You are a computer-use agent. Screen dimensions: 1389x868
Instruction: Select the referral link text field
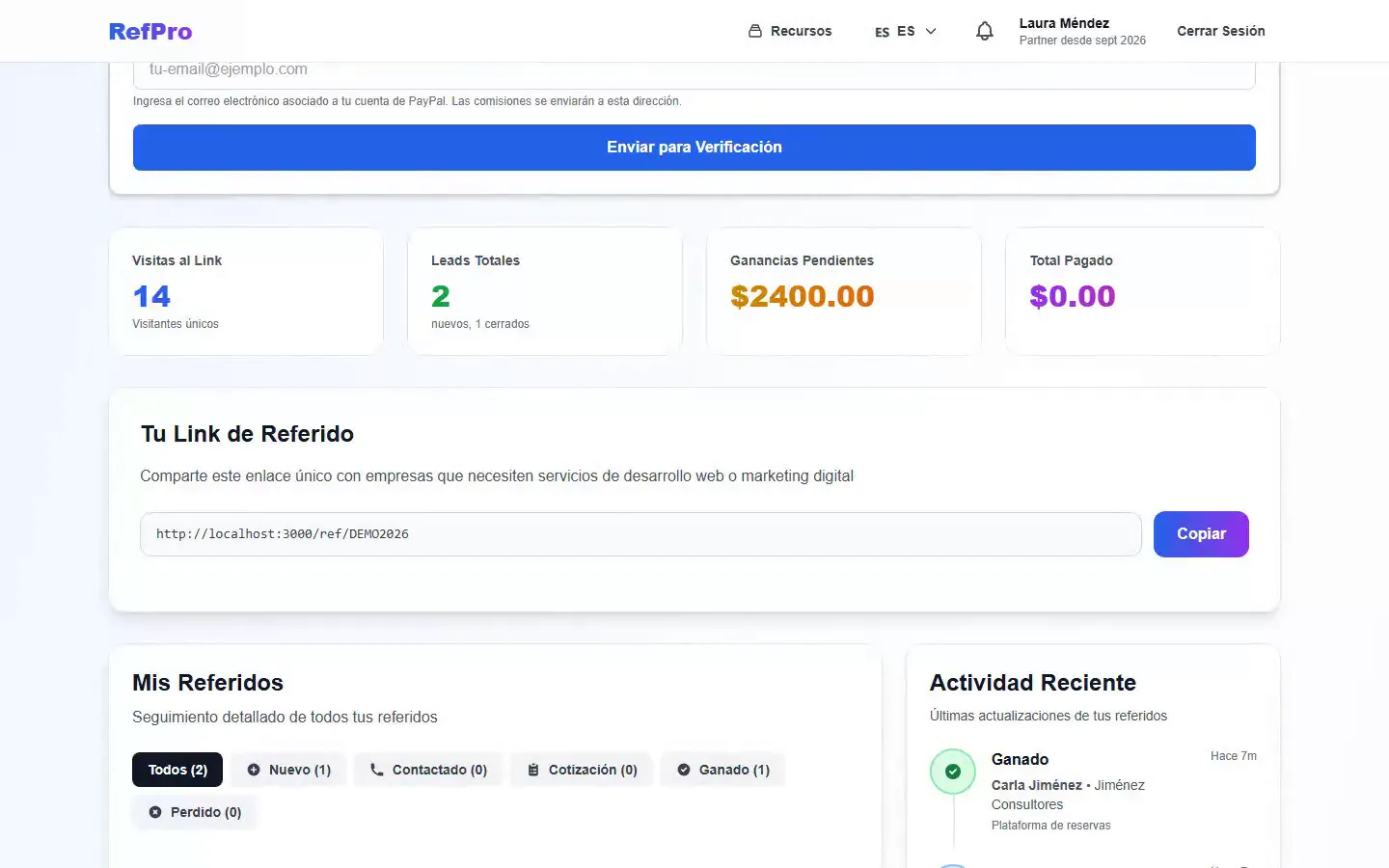pyautogui.click(x=640, y=534)
